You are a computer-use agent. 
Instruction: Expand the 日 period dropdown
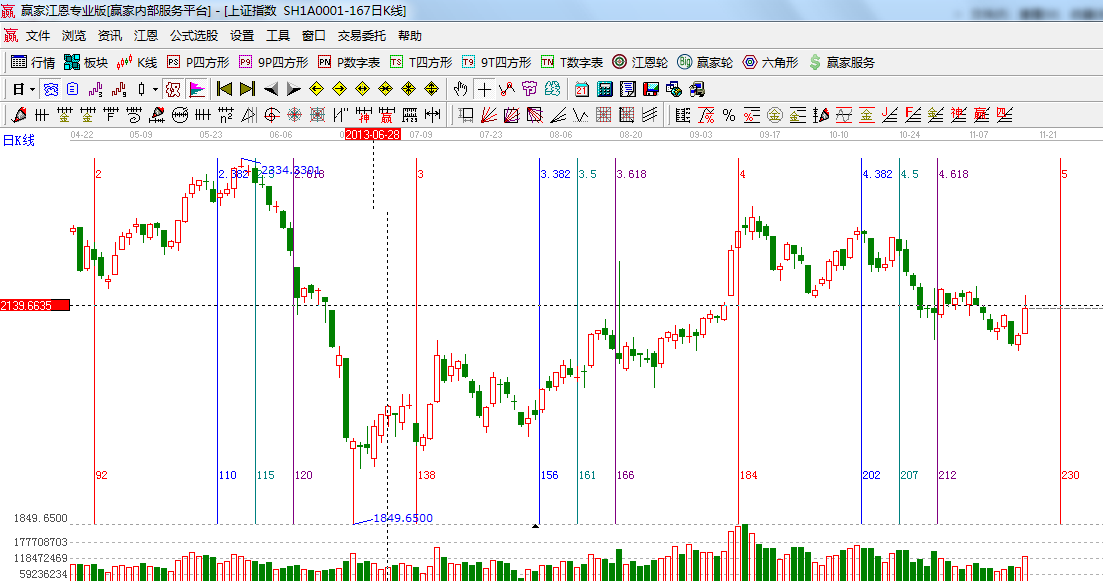point(22,89)
